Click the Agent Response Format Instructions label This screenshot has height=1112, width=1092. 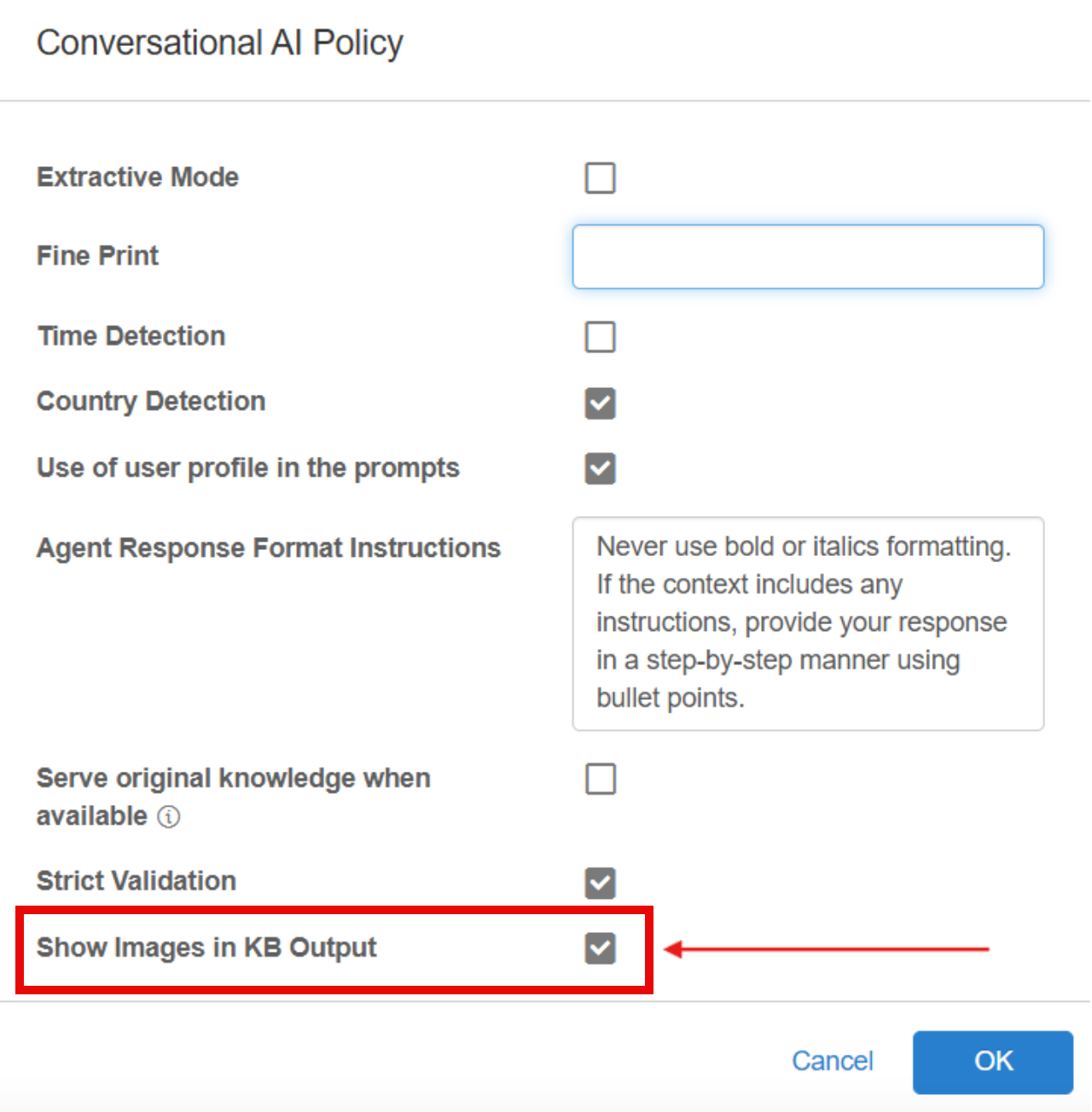tap(269, 547)
